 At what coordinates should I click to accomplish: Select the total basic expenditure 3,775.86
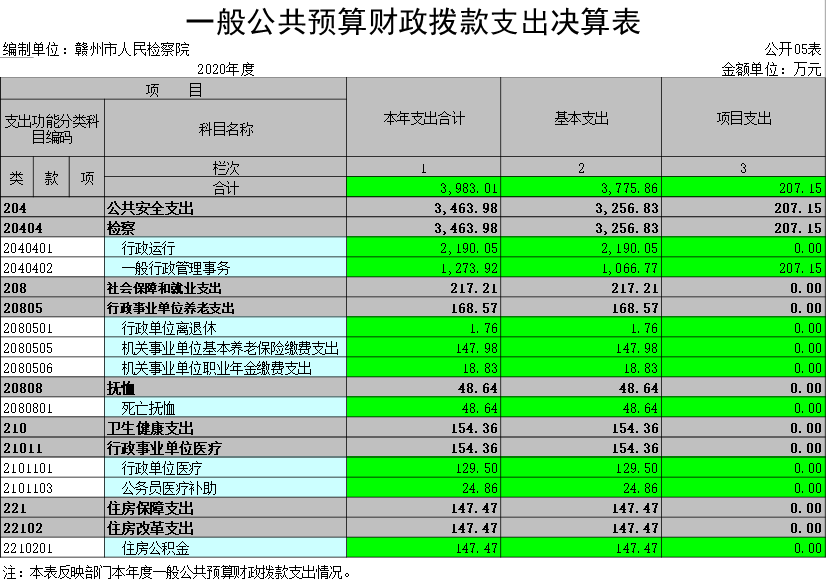(629, 188)
